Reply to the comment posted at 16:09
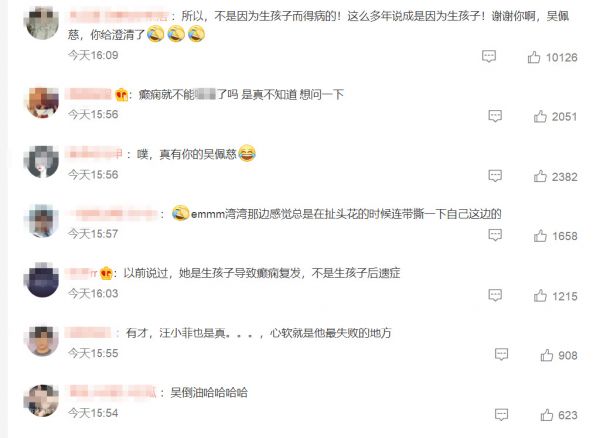Image resolution: width=600 pixels, height=438 pixels. [489, 57]
